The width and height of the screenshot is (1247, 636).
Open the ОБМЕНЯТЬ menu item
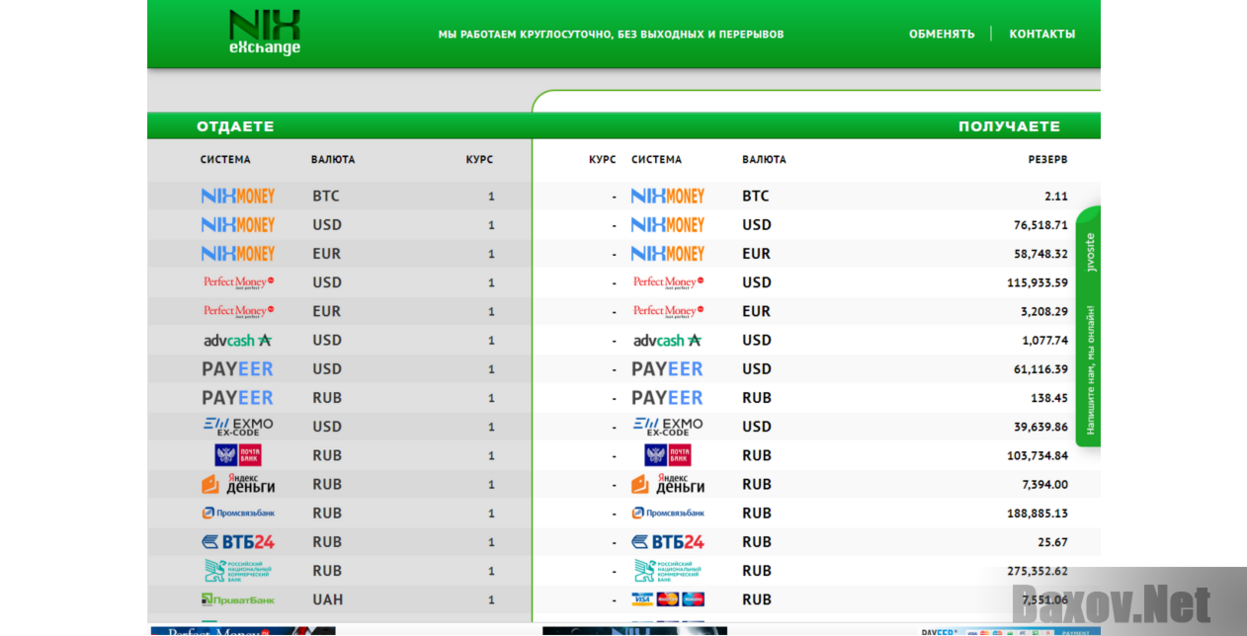click(941, 34)
